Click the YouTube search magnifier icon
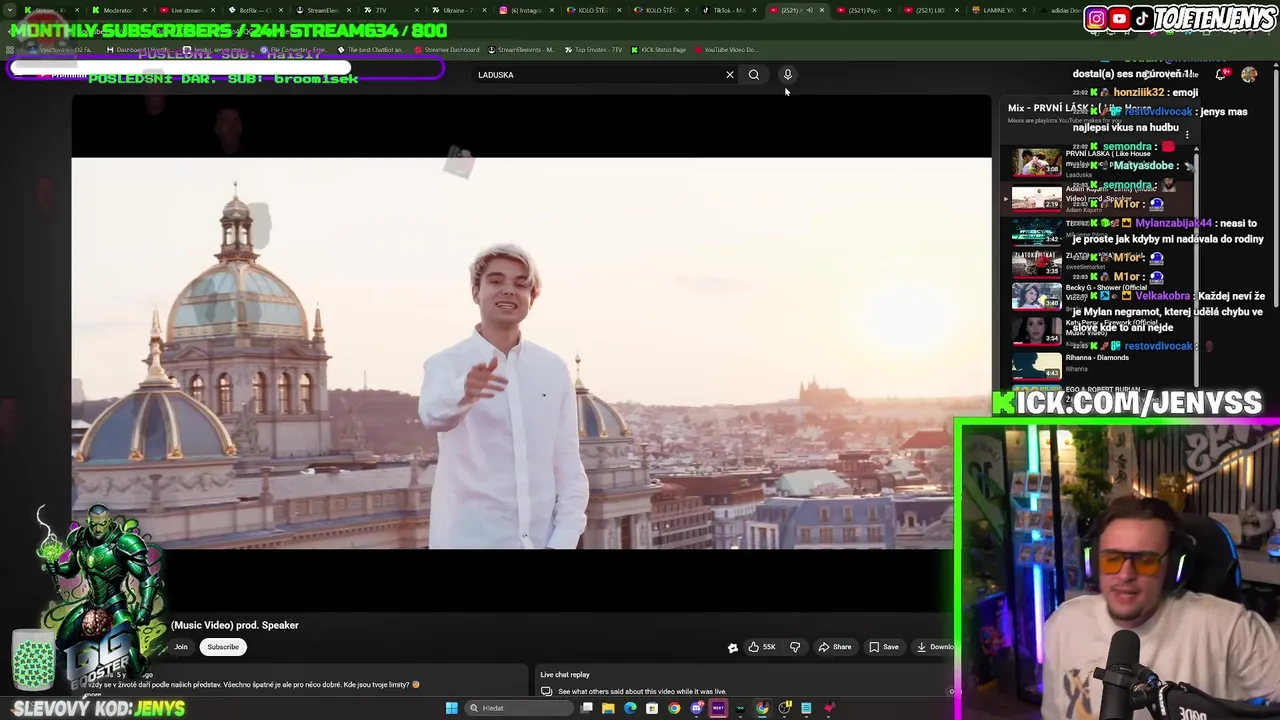 [x=754, y=74]
